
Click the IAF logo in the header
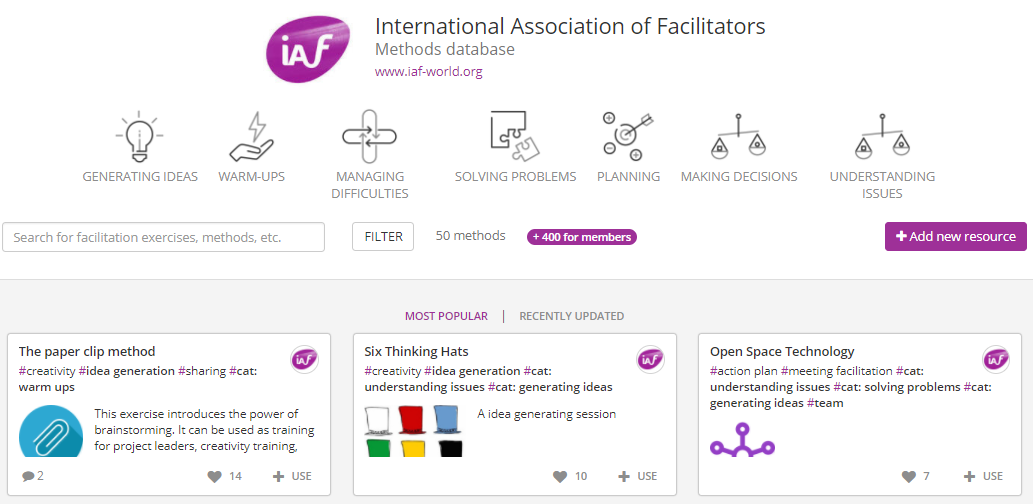click(307, 50)
